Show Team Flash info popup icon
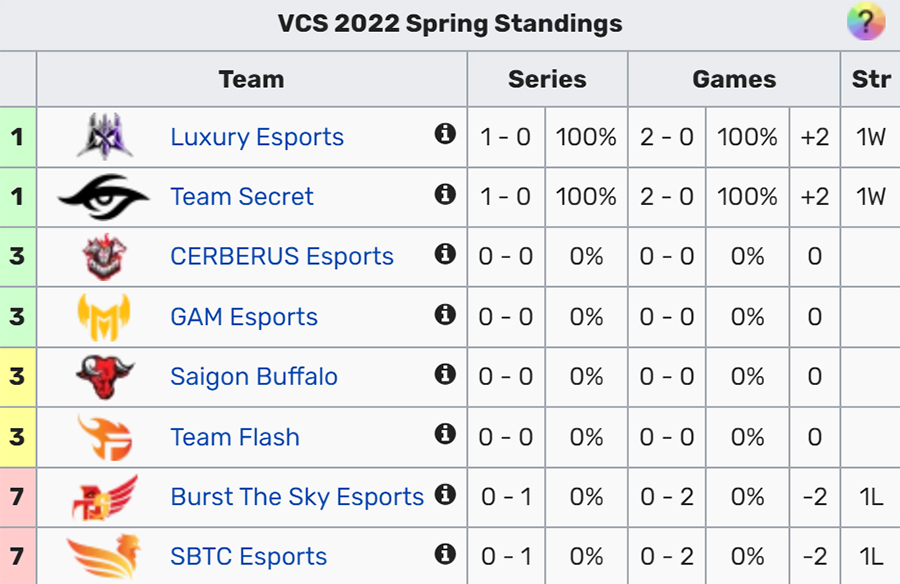The height and width of the screenshot is (584, 900). (445, 434)
